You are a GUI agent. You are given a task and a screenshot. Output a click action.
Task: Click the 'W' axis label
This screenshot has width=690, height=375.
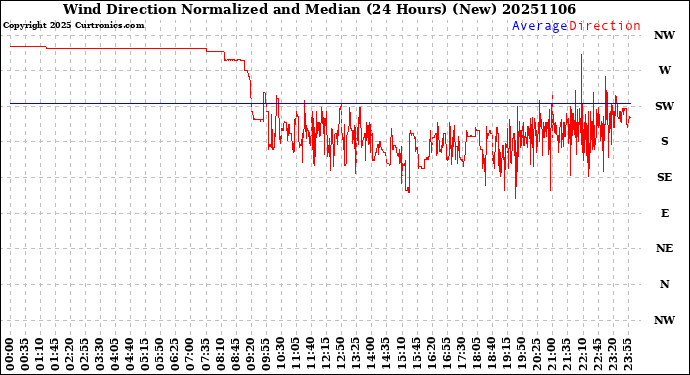pyautogui.click(x=664, y=70)
